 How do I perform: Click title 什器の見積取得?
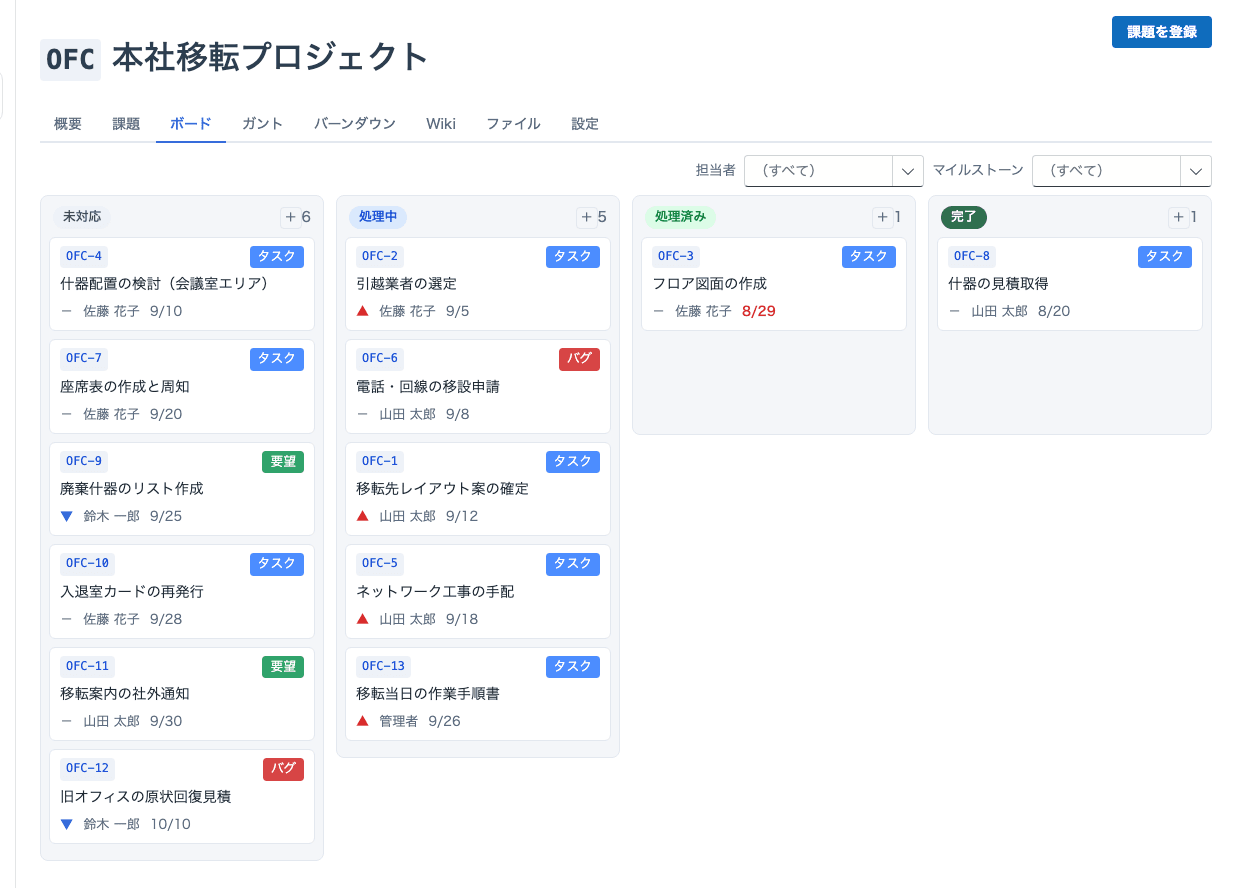point(998,284)
